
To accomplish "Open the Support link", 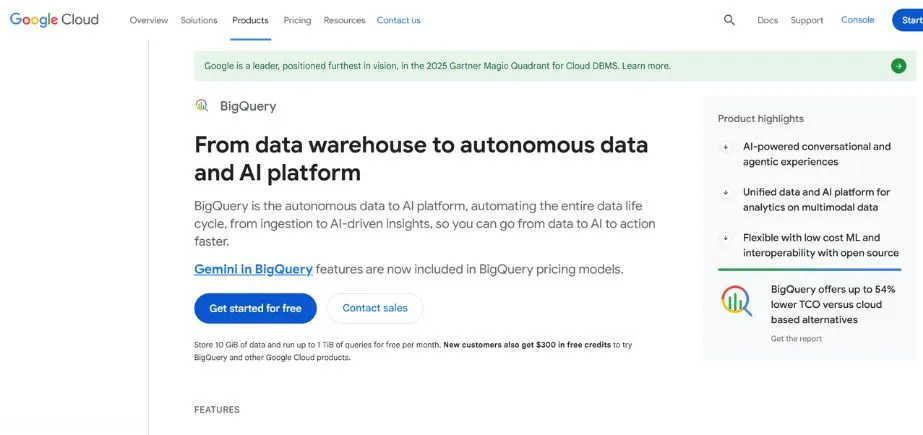I will pos(807,20).
